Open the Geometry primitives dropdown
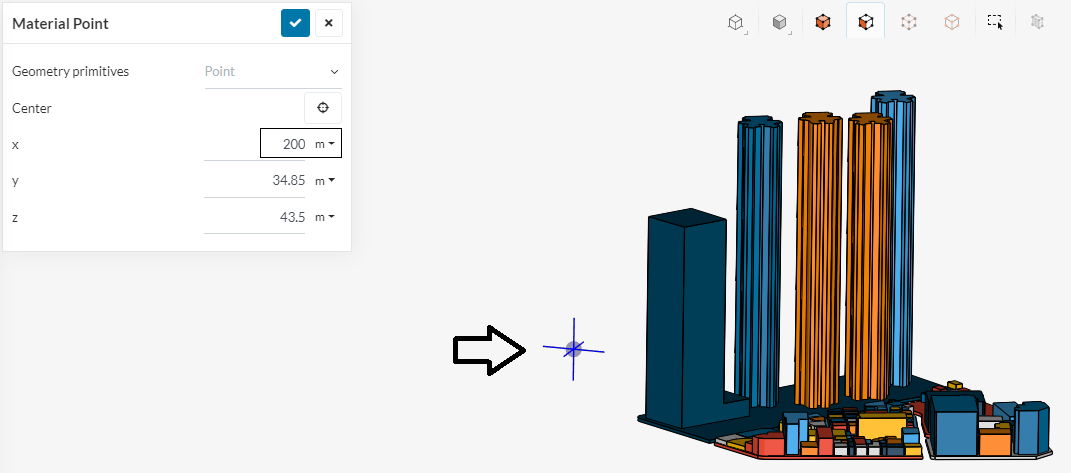This screenshot has height=473, width=1071. click(273, 72)
